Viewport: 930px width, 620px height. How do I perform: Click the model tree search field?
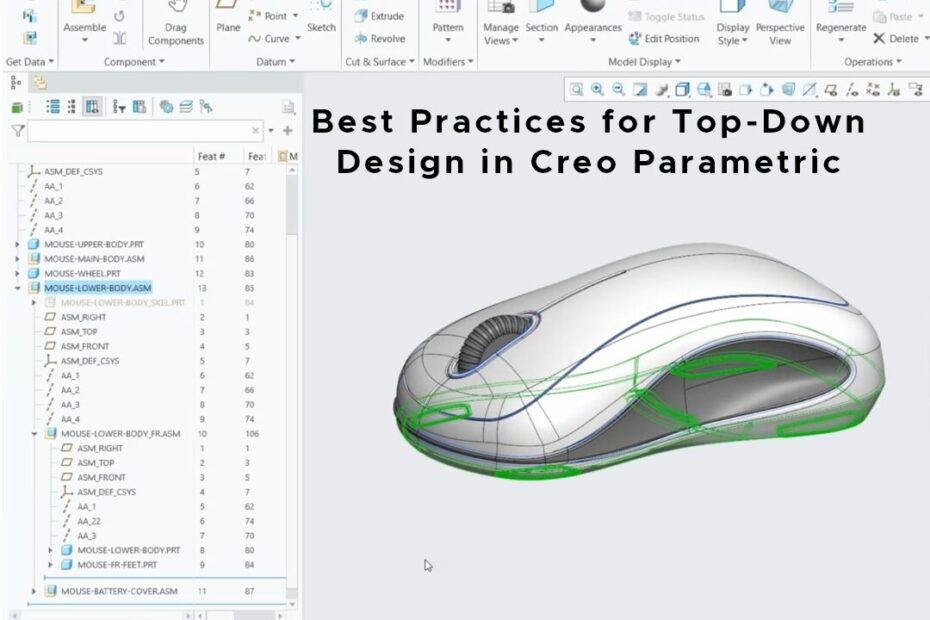point(144,131)
